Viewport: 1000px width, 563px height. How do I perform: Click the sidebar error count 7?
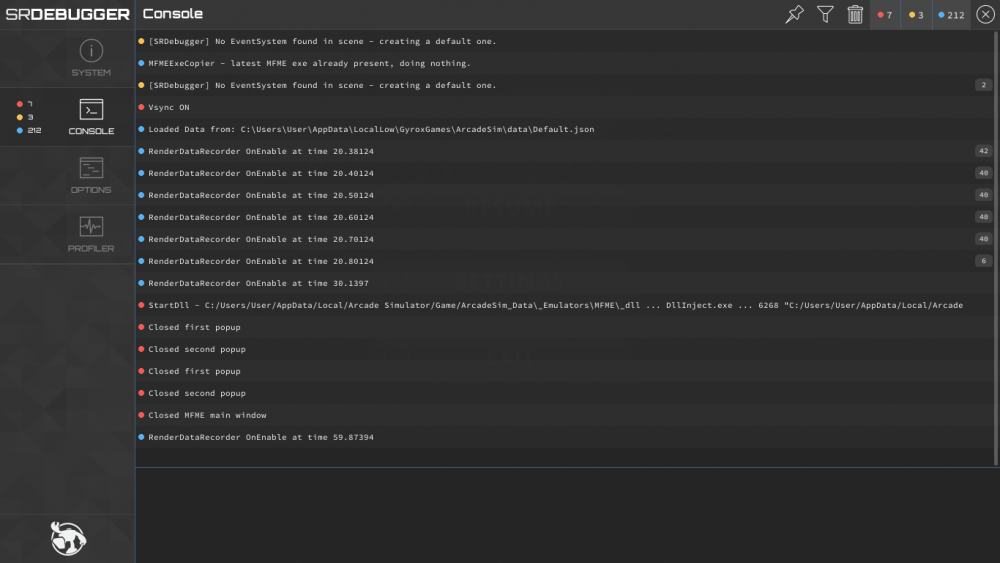pos(26,104)
